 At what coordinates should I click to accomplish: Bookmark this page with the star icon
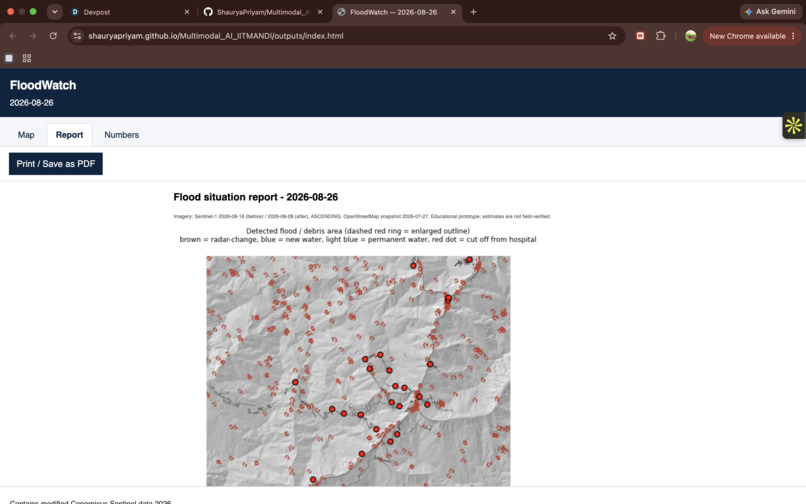[612, 36]
